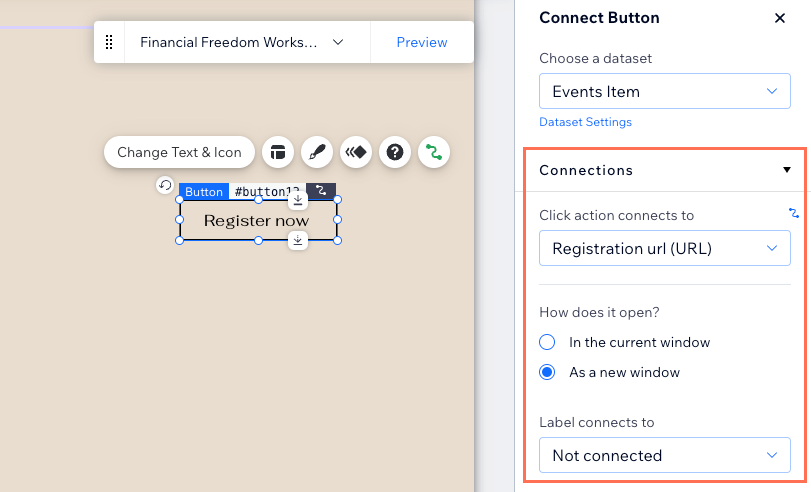Select In the current window option
The image size is (811, 492).
pyautogui.click(x=625, y=342)
